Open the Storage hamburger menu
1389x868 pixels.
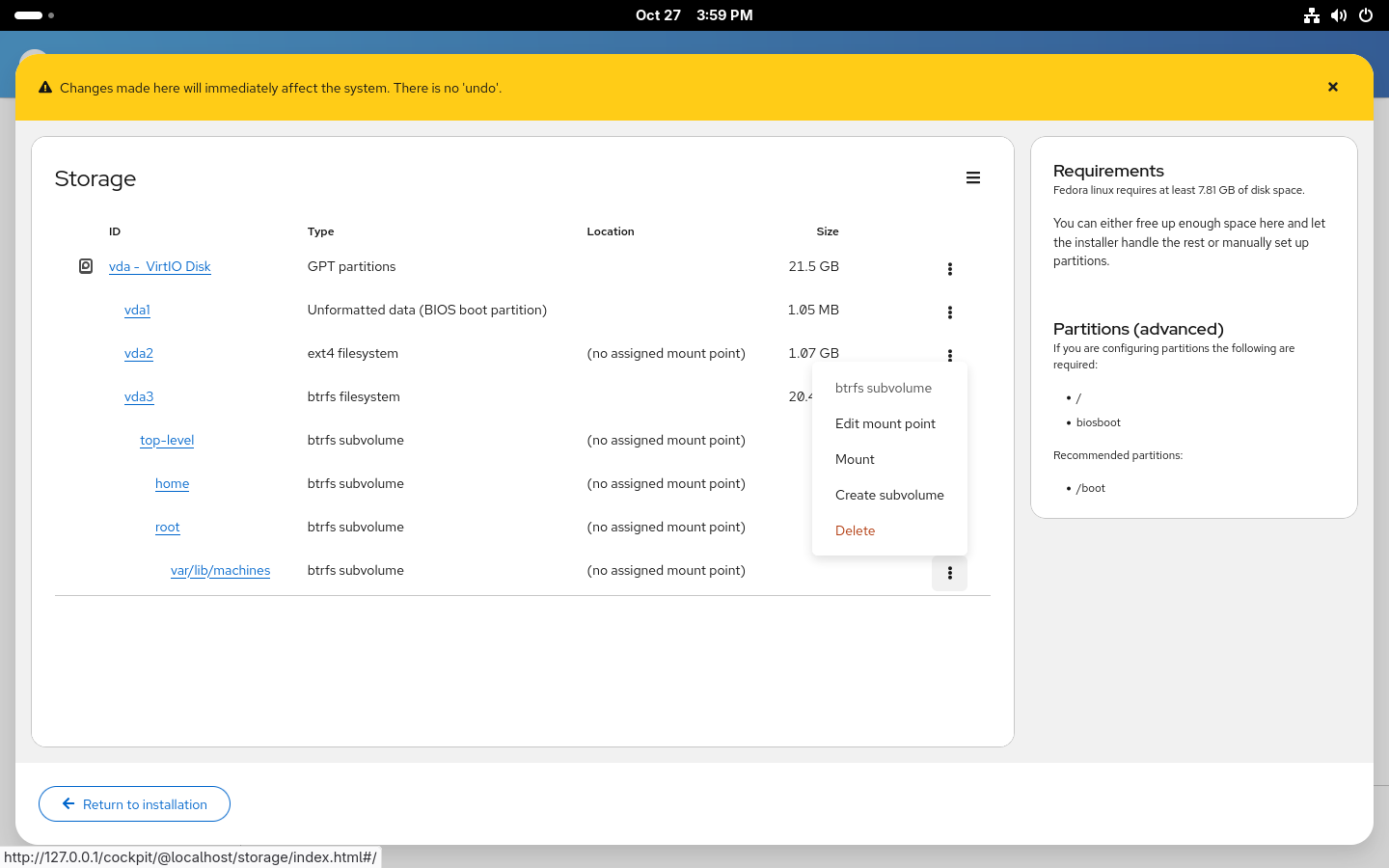973,177
